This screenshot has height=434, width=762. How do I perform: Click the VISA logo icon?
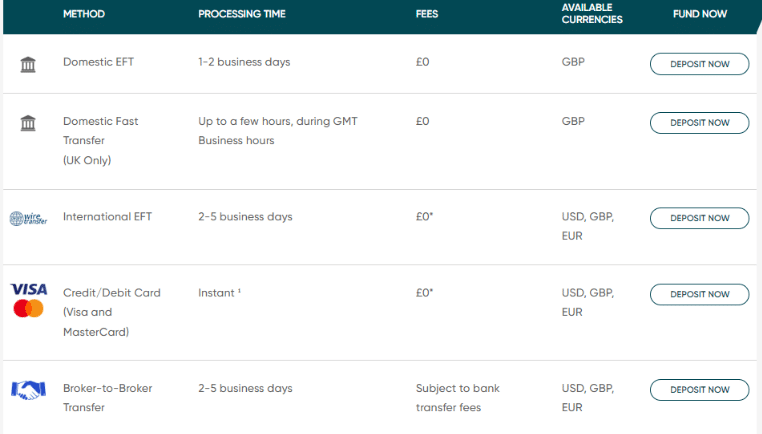pos(29,289)
